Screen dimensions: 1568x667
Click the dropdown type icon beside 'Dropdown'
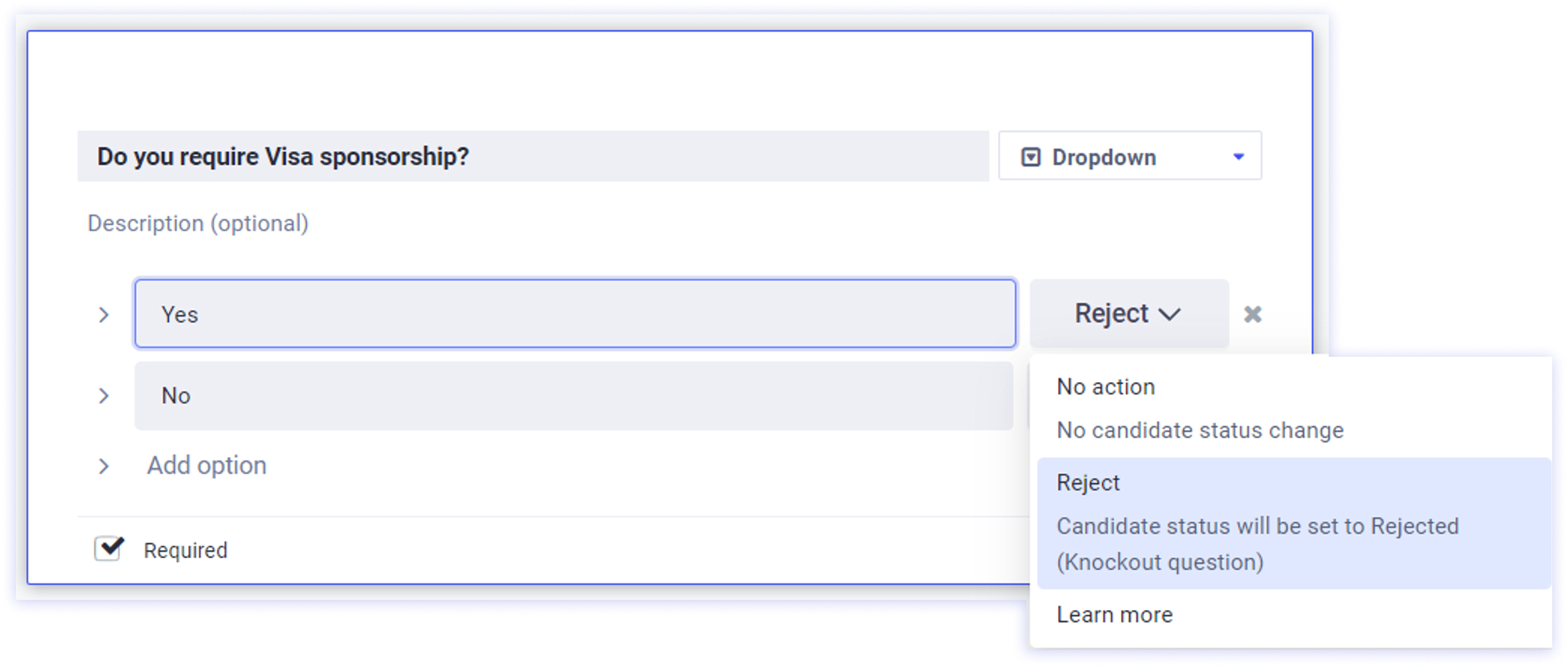pyautogui.click(x=1030, y=157)
